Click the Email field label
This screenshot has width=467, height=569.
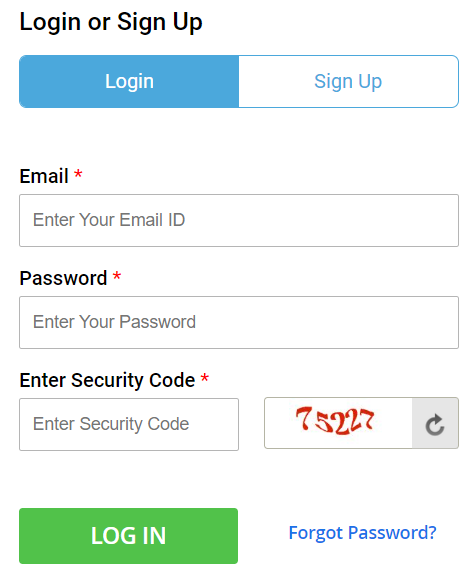(44, 176)
